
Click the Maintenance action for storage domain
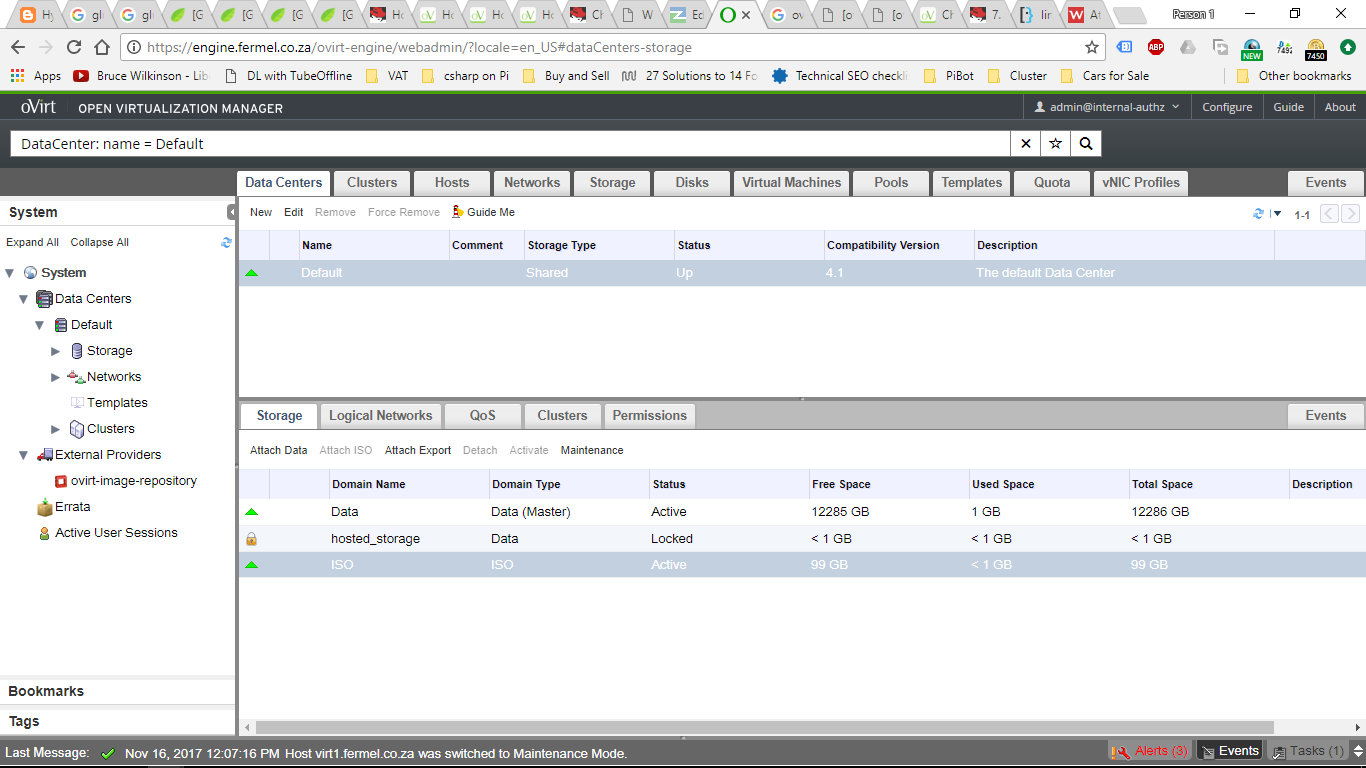point(592,450)
